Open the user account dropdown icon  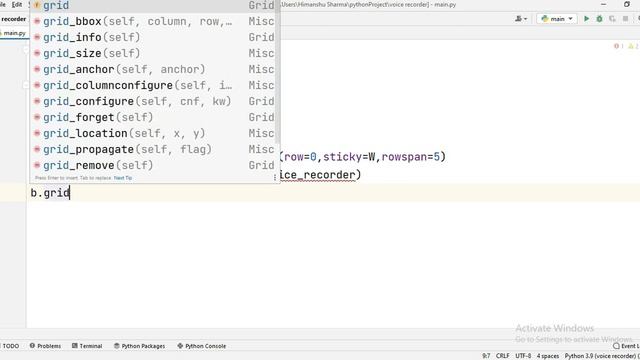(x=521, y=19)
